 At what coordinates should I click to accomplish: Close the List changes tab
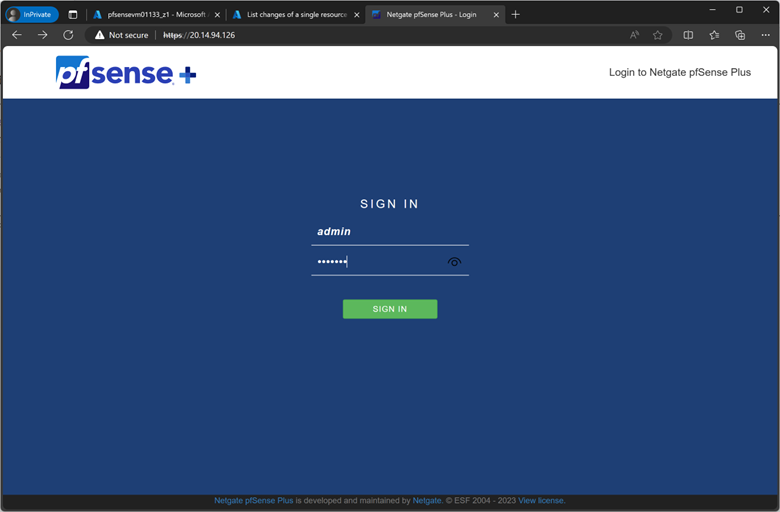pos(357,15)
